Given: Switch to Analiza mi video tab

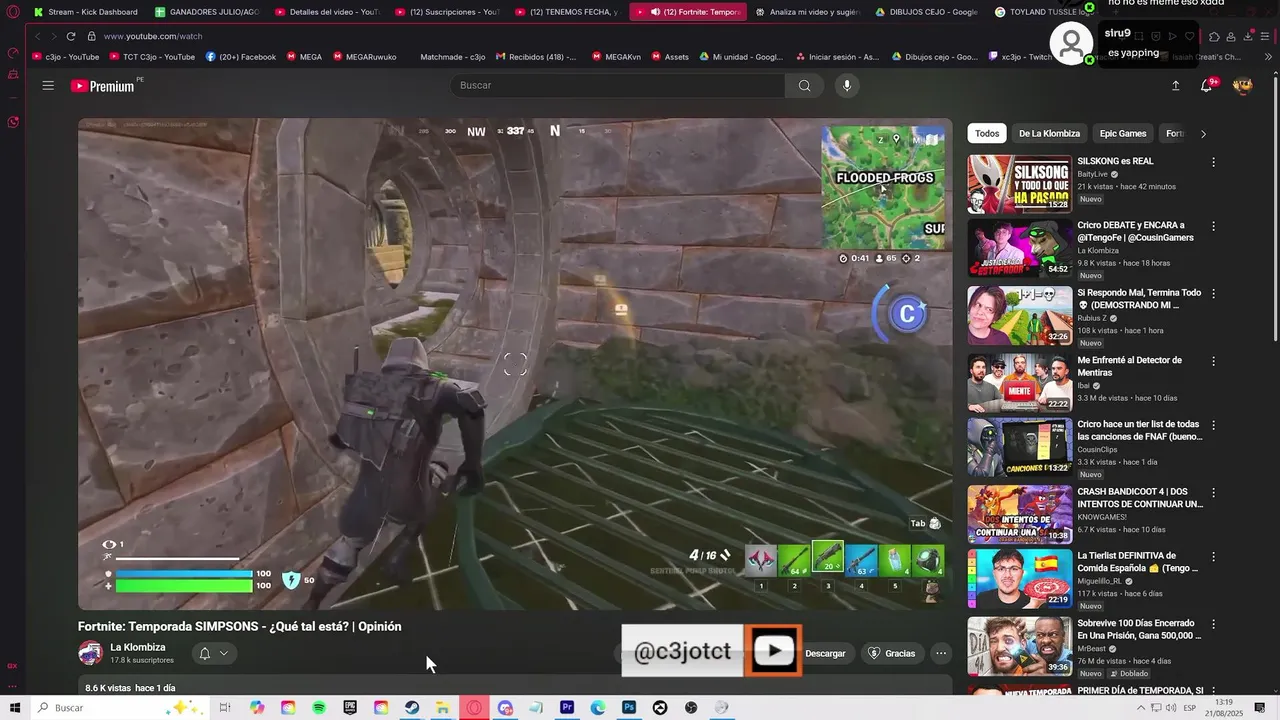Looking at the screenshot, I should click(807, 12).
